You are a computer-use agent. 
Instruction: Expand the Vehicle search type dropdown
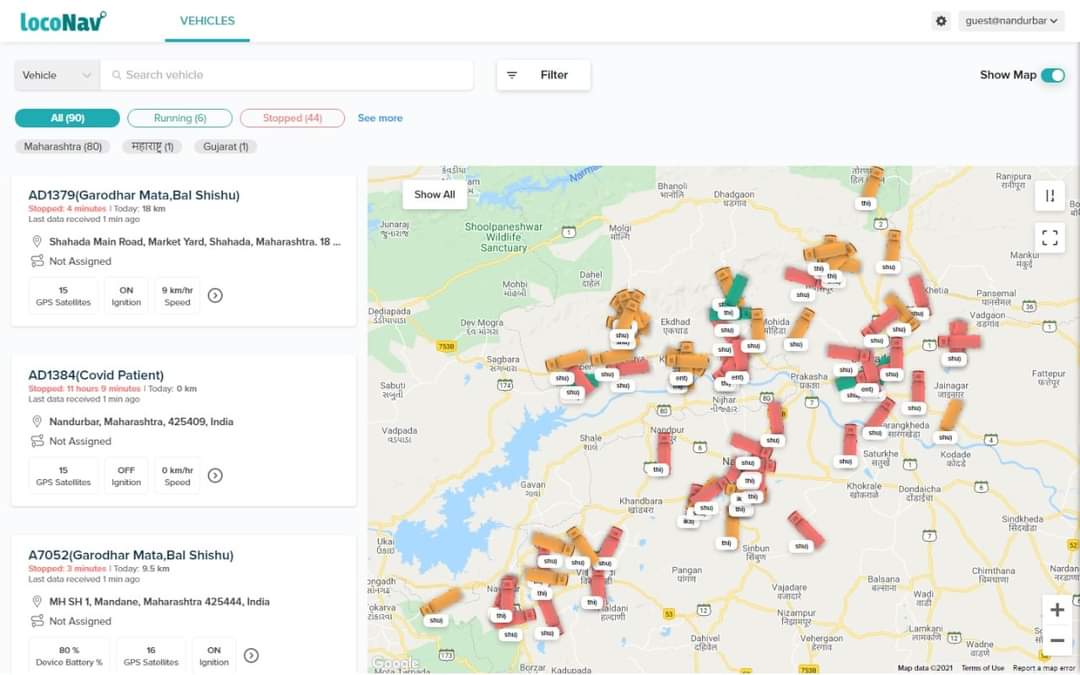pyautogui.click(x=57, y=75)
